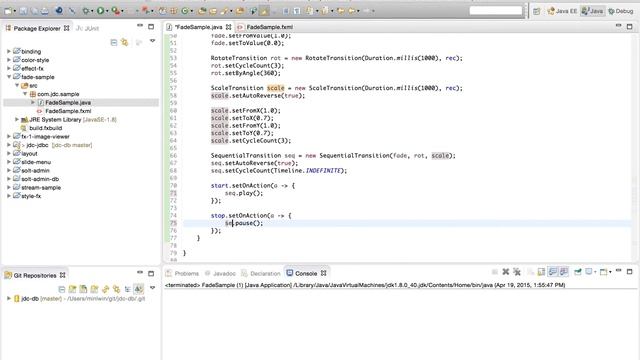
Task: Switch to the Java perspective
Action: coord(592,11)
